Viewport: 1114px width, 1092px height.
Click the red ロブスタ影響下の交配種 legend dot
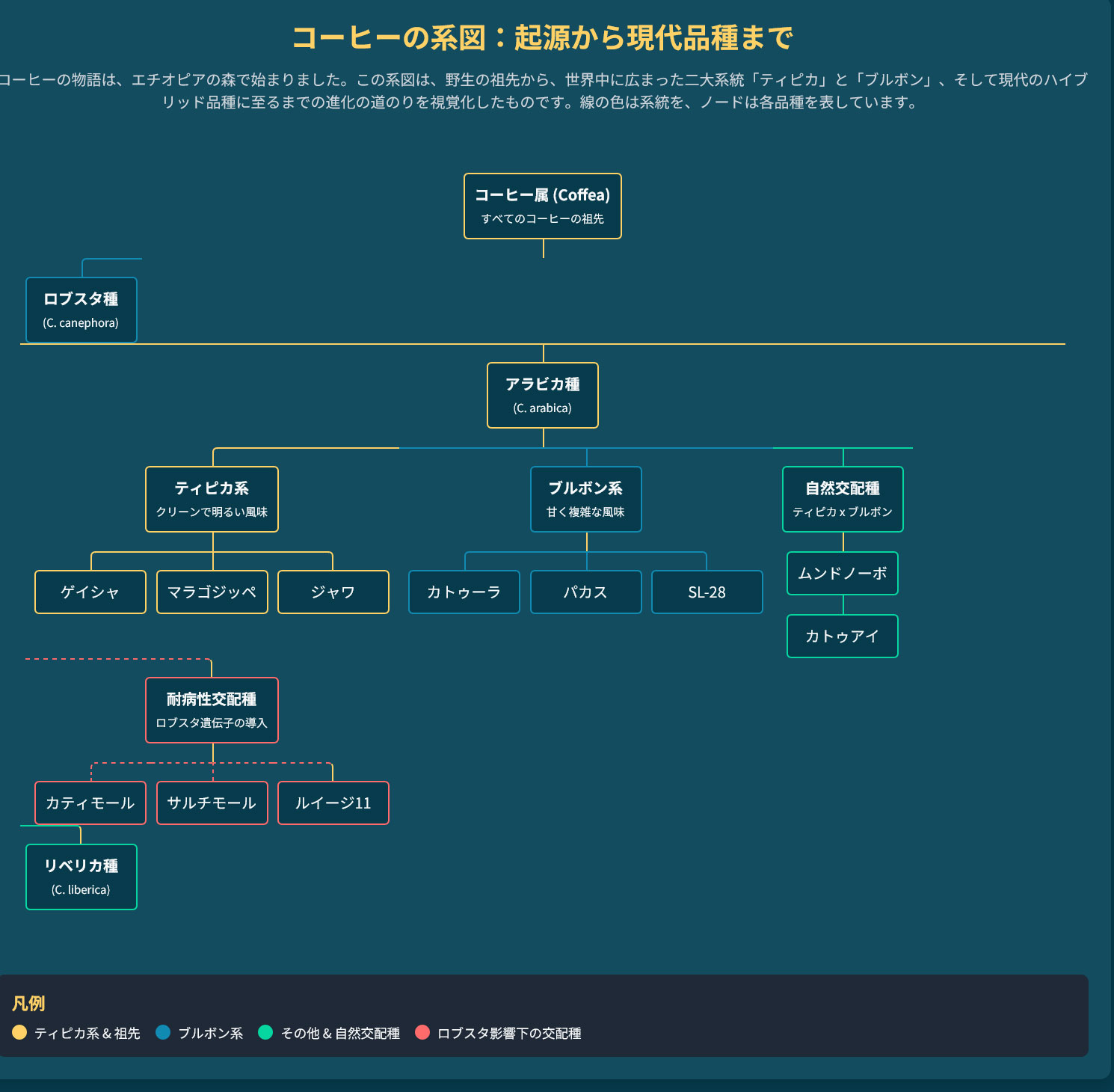422,1032
